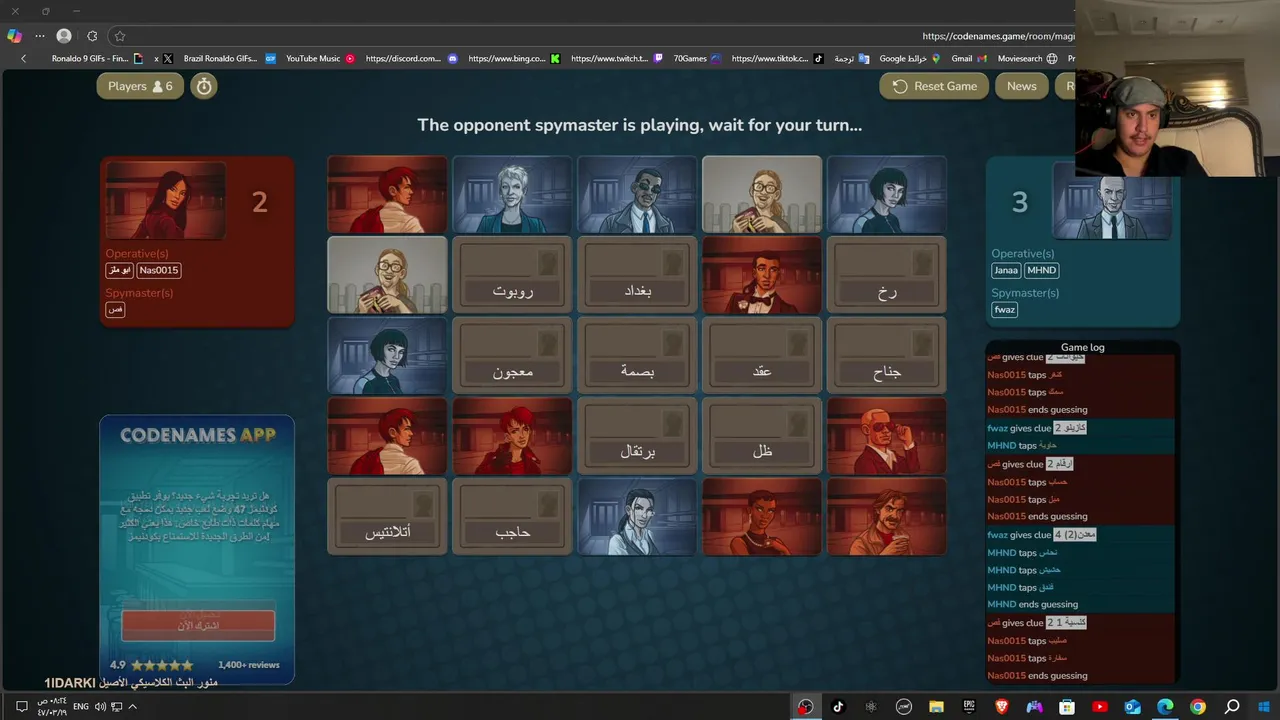This screenshot has width=1280, height=720.
Task: Open the Gmail bookmark
Action: coord(970,59)
